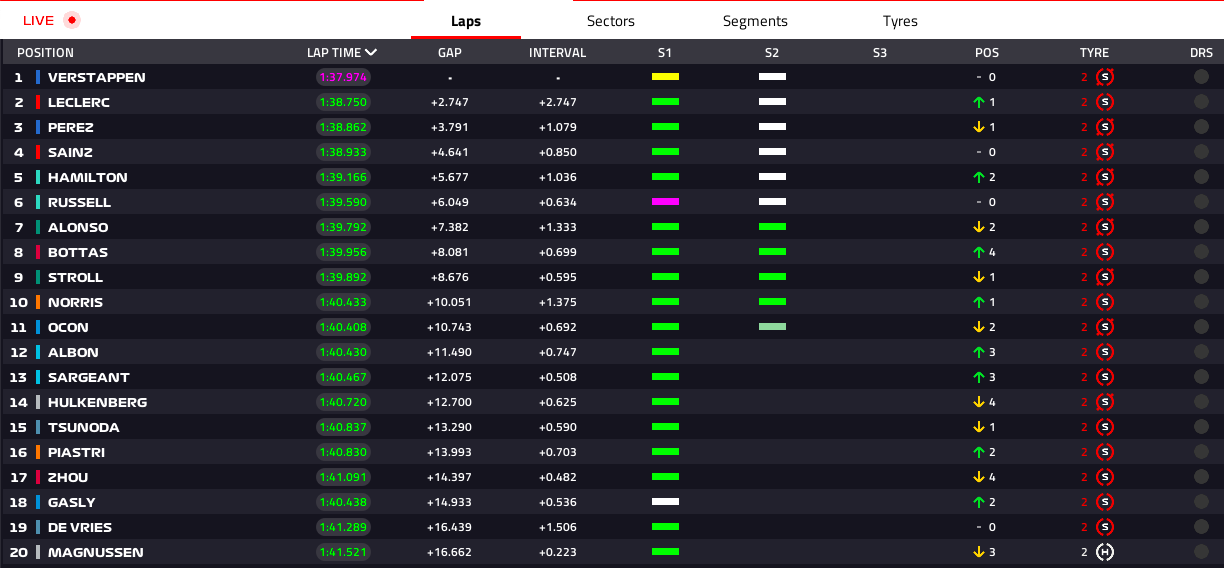Click Sainz's lap time 1:38.933
This screenshot has width=1224, height=568.
point(343,152)
